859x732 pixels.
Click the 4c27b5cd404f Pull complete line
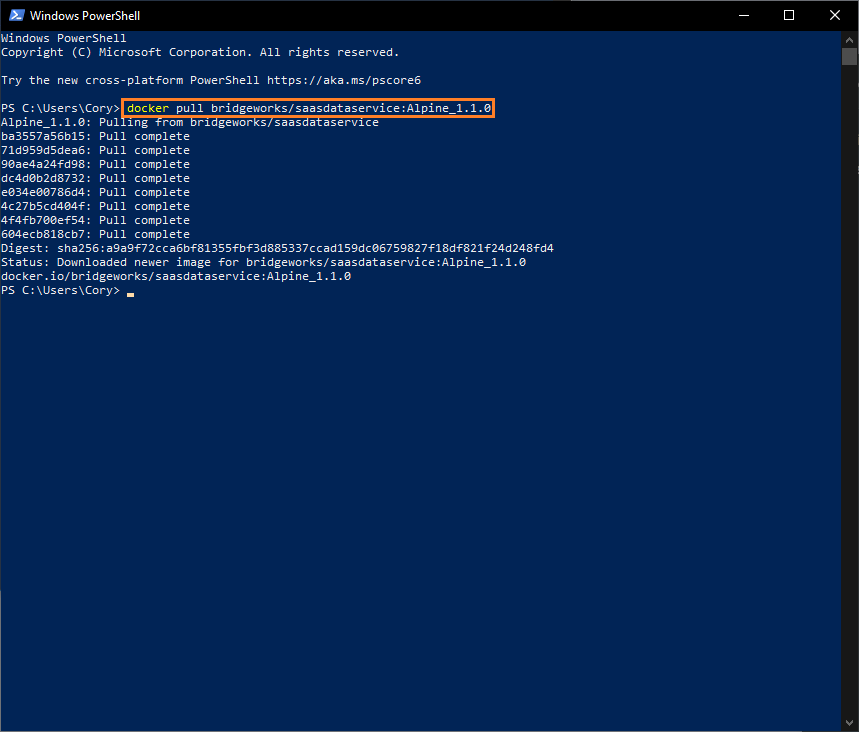pyautogui.click(x=95, y=206)
